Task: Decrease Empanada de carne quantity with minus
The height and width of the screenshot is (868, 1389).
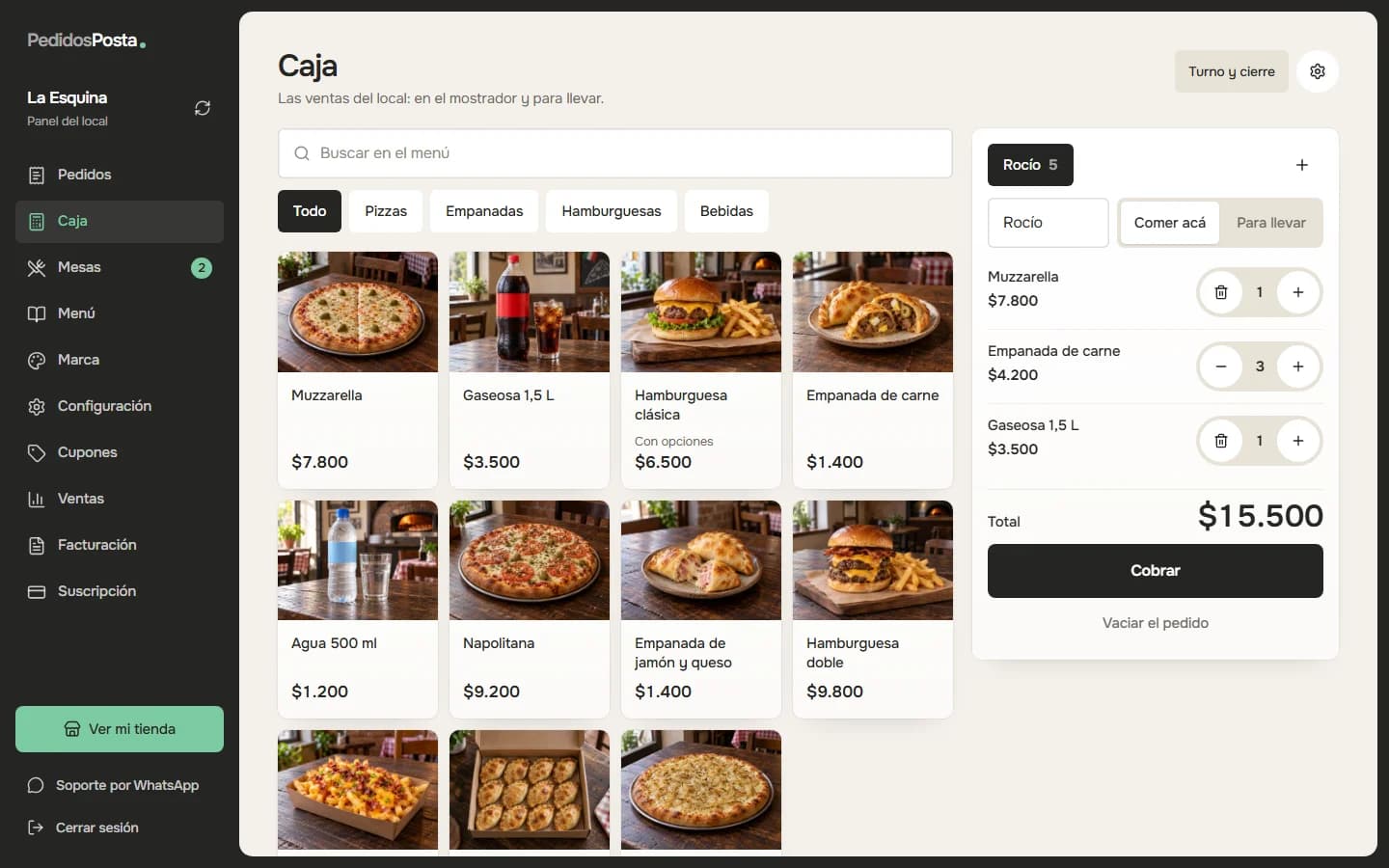Action: pyautogui.click(x=1221, y=366)
